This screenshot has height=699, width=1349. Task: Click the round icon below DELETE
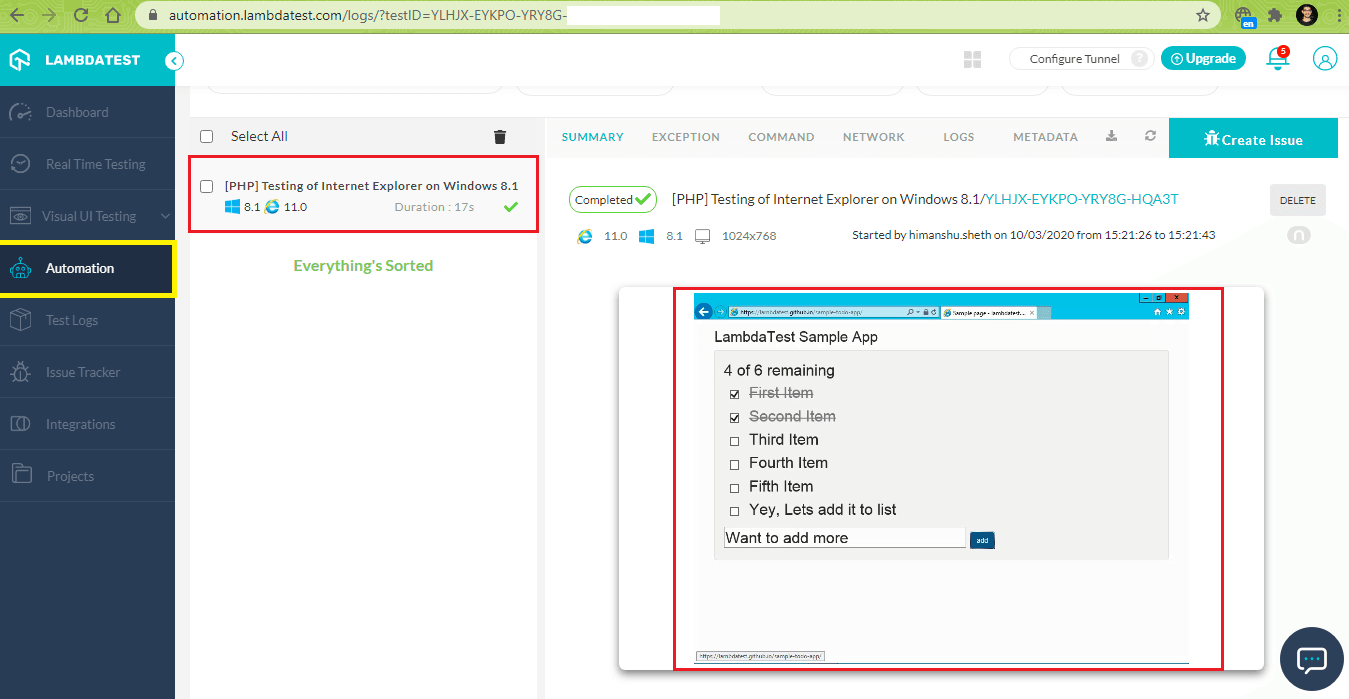(x=1298, y=236)
